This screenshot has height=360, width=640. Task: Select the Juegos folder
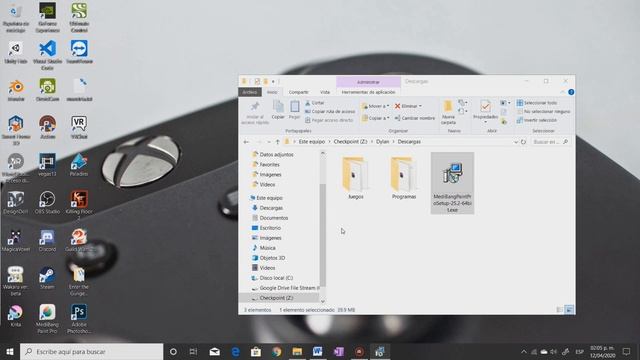point(356,178)
